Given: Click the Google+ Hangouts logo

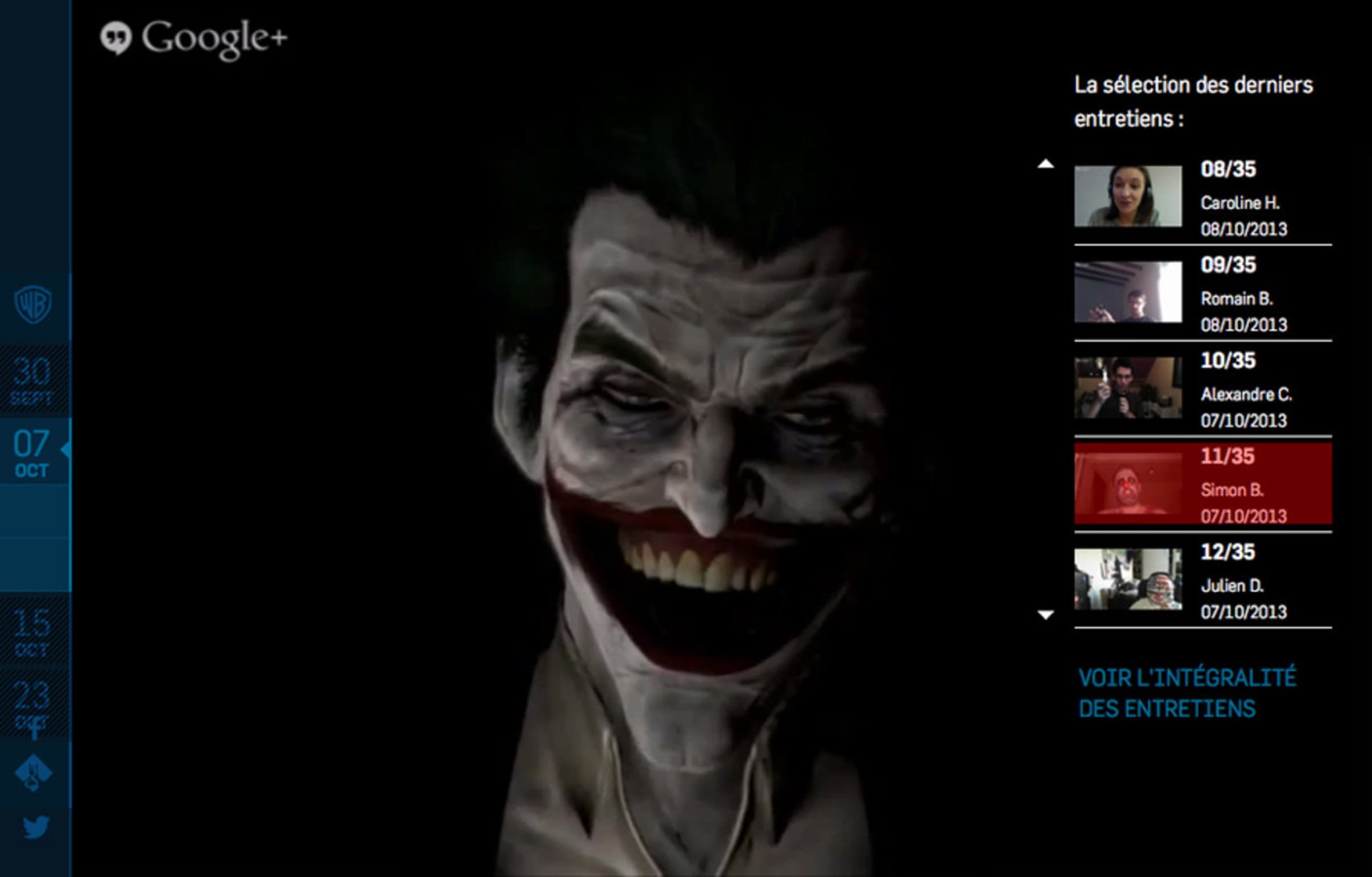Looking at the screenshot, I should click(194, 38).
